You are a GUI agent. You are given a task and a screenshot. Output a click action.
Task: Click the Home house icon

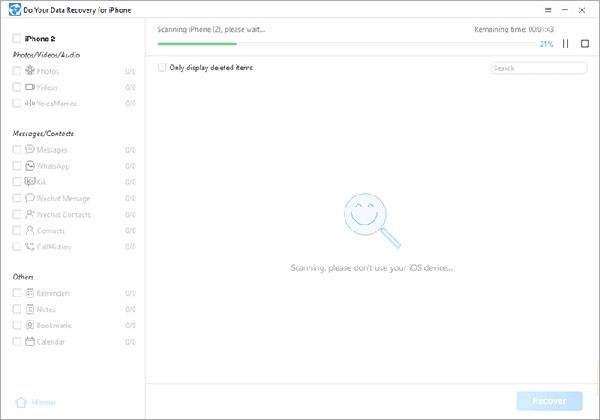(21, 402)
